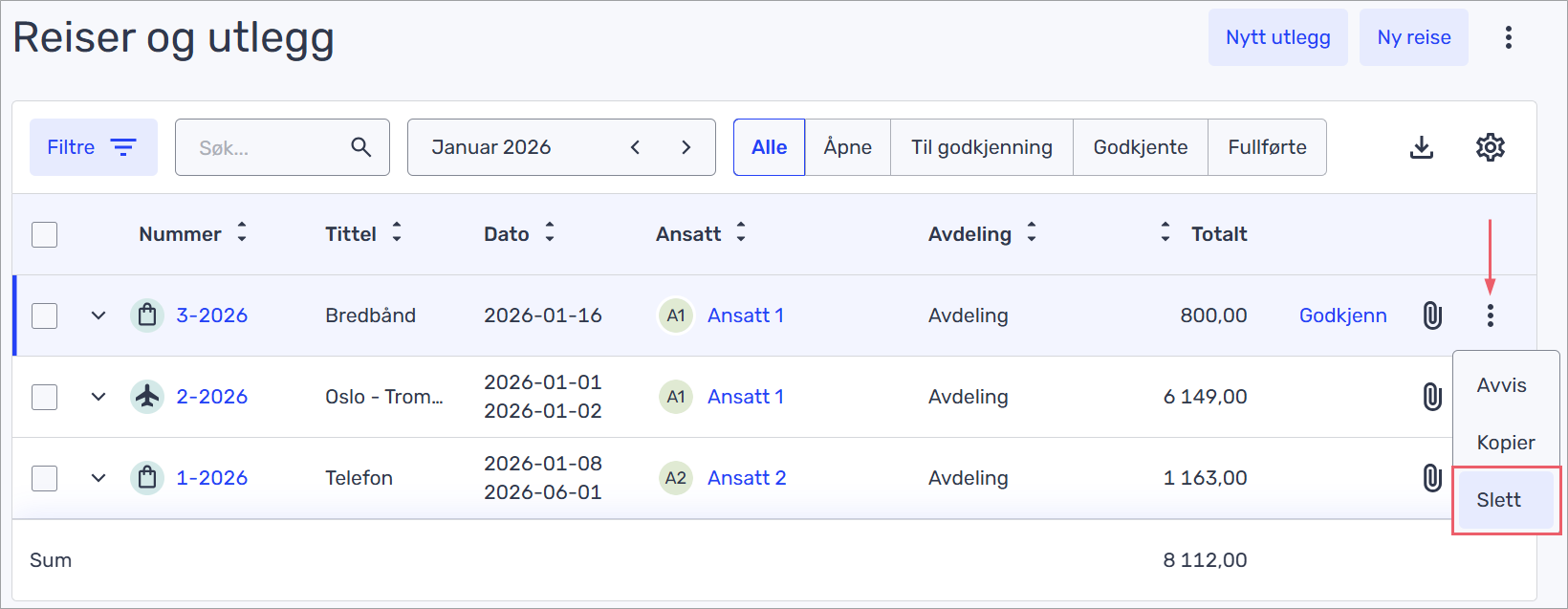Toggle select-all checkbox in table header
Viewport: 1568px width, 609px height.
click(45, 234)
